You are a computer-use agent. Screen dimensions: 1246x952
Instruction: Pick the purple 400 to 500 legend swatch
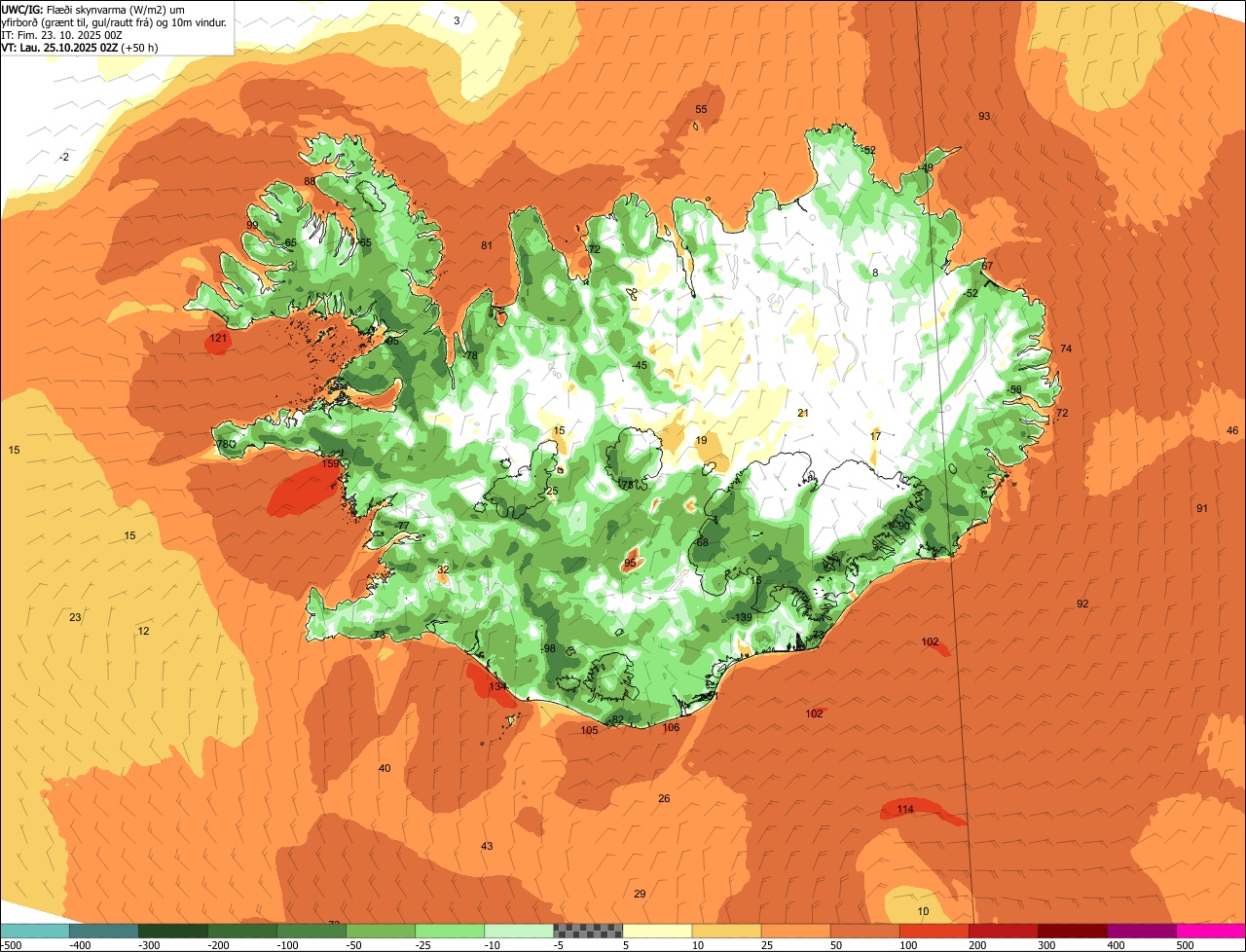[x=1142, y=930]
